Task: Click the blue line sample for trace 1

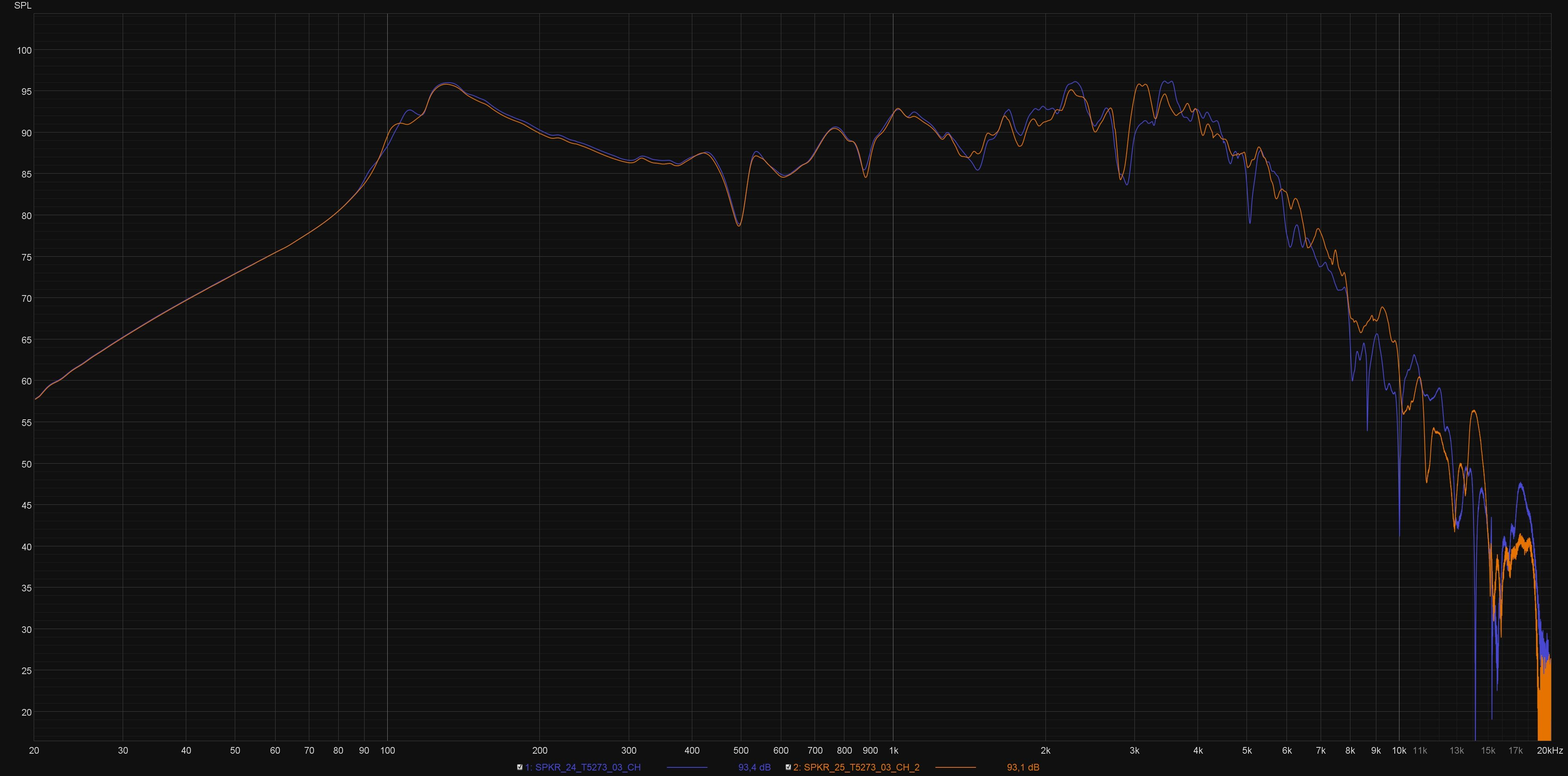Action: (x=687, y=767)
